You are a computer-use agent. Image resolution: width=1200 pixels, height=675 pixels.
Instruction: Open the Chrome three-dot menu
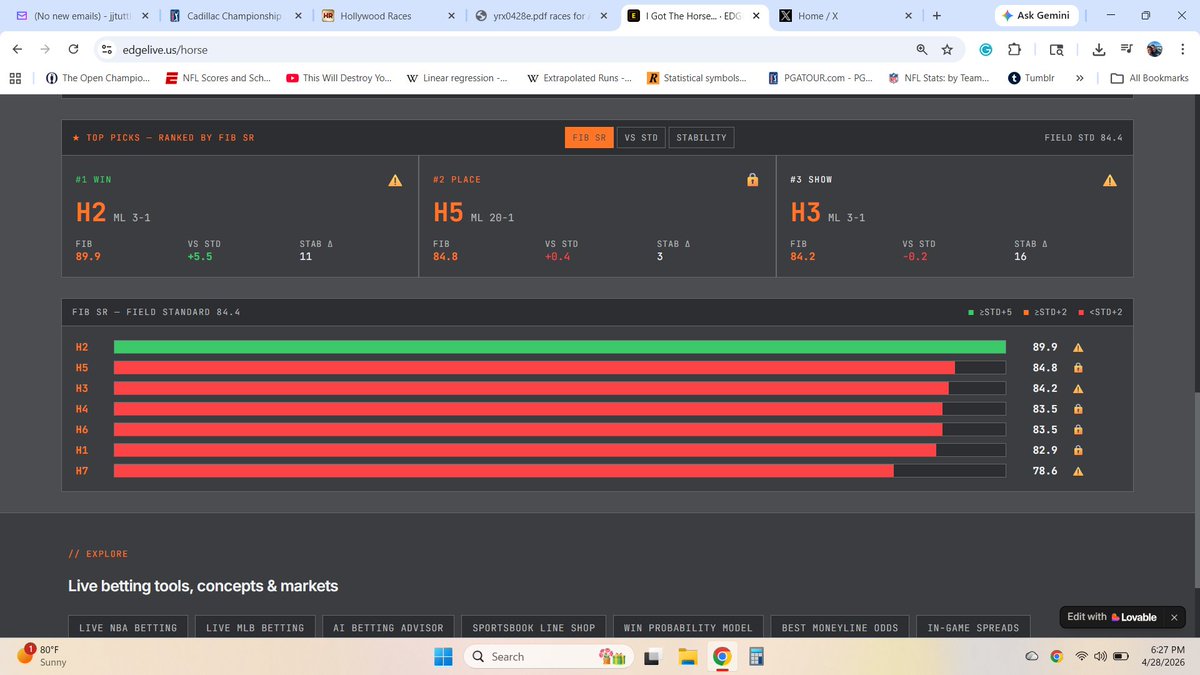click(x=1183, y=49)
